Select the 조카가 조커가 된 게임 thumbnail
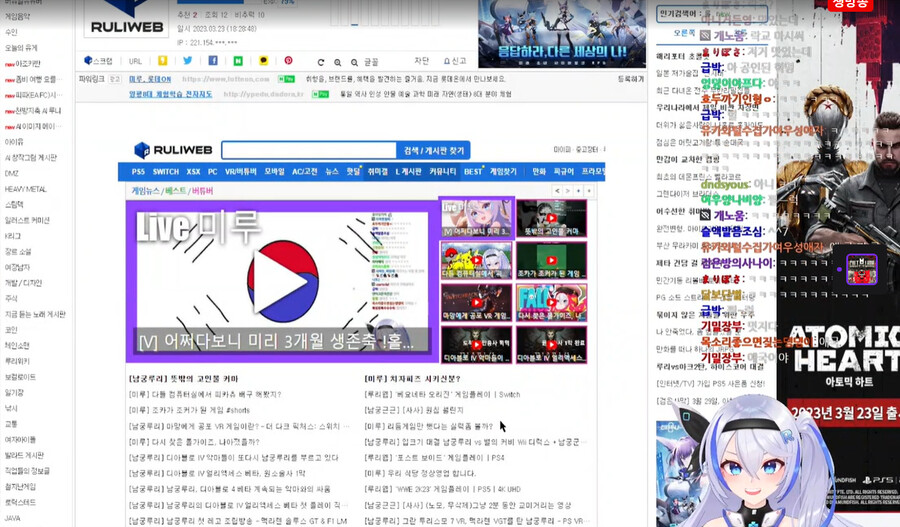 pyautogui.click(x=552, y=260)
